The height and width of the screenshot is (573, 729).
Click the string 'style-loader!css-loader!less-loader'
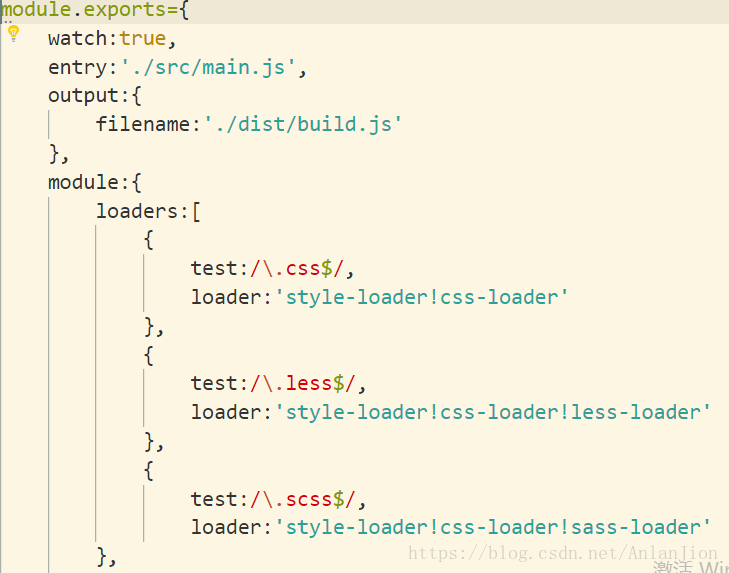pos(493,412)
